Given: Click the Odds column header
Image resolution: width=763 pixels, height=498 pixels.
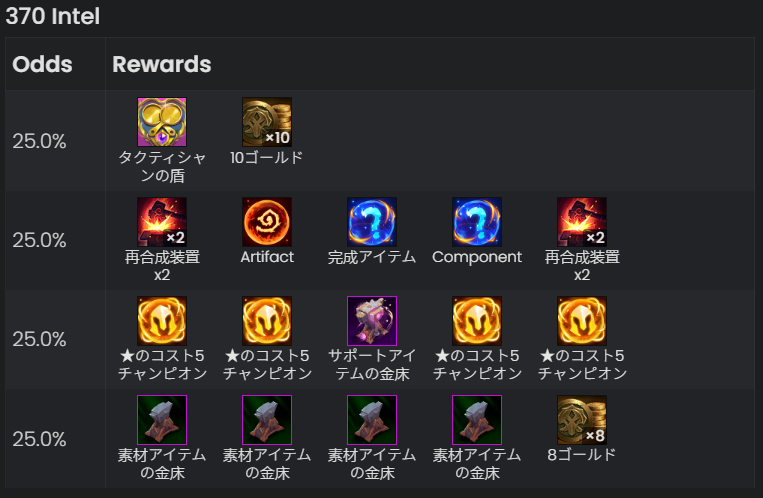Looking at the screenshot, I should click(x=42, y=64).
